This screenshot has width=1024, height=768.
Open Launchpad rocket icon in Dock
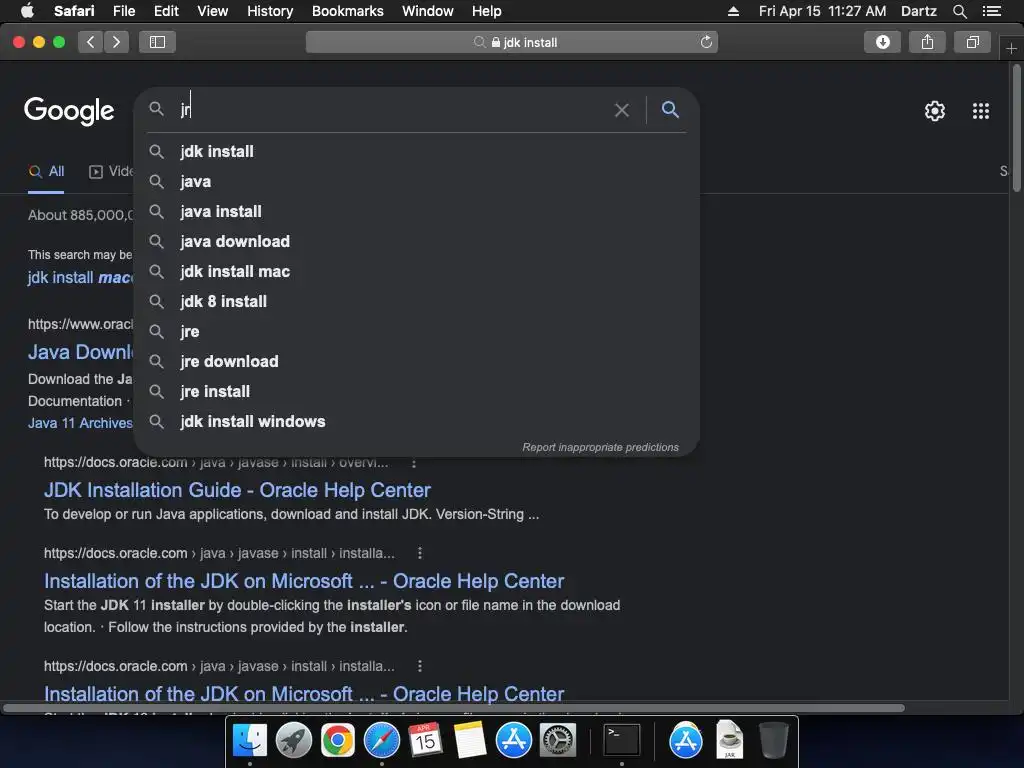tap(294, 741)
